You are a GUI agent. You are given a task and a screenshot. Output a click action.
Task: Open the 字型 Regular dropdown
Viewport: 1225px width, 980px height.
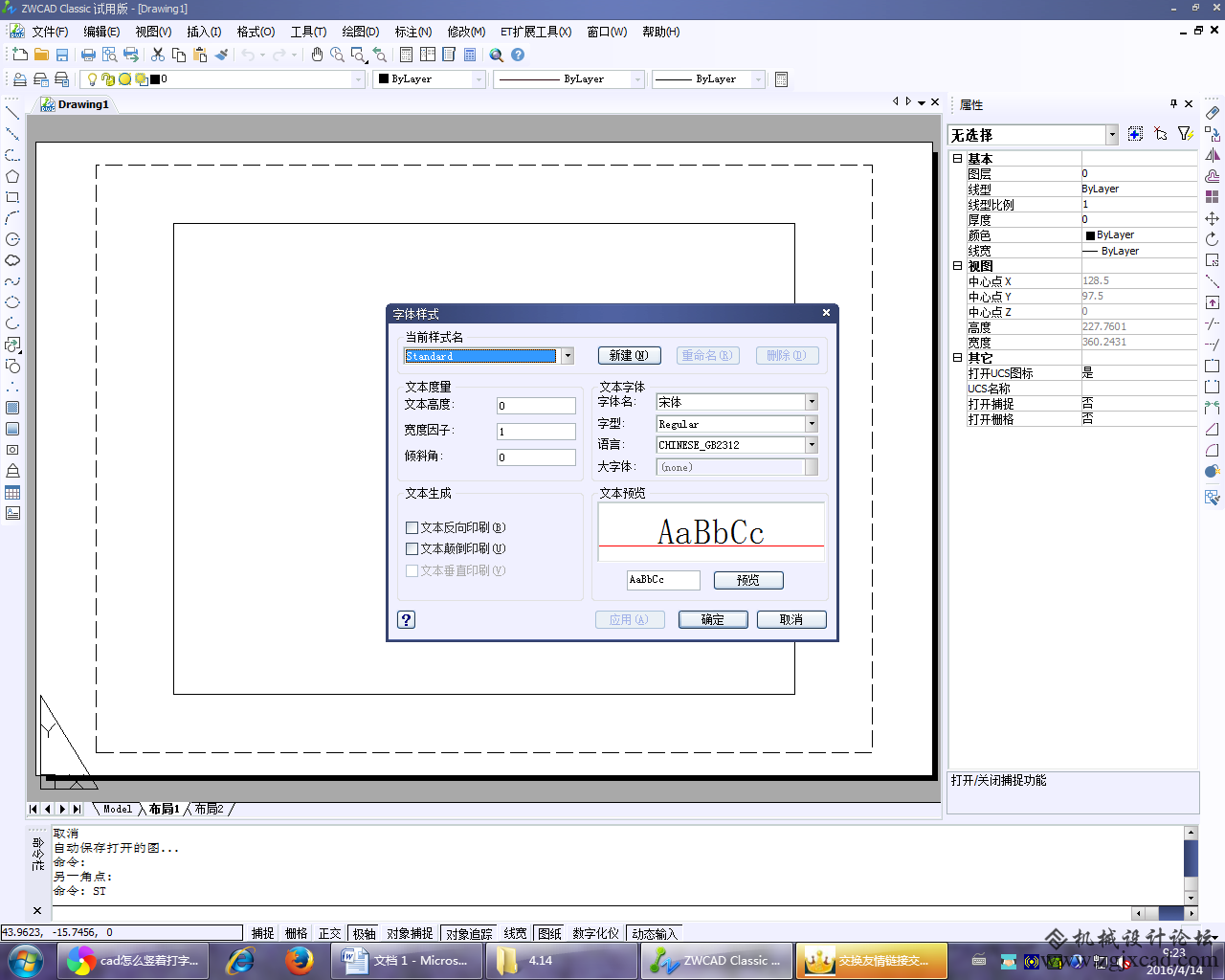click(812, 423)
